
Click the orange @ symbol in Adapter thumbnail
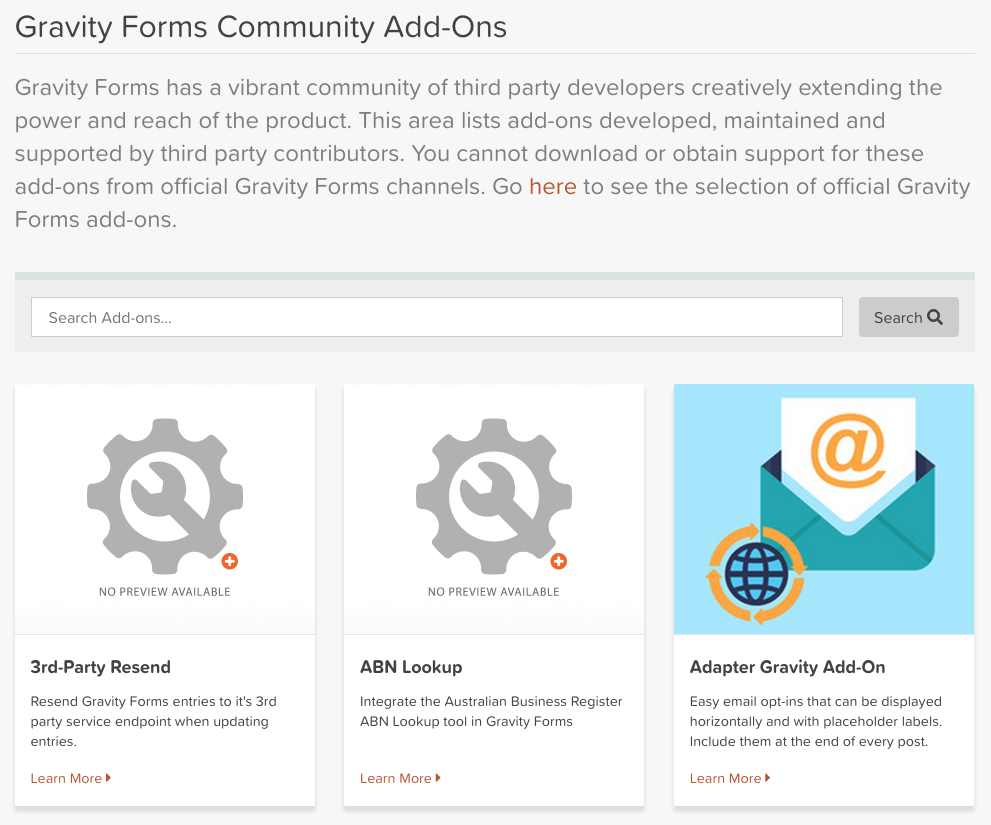848,449
